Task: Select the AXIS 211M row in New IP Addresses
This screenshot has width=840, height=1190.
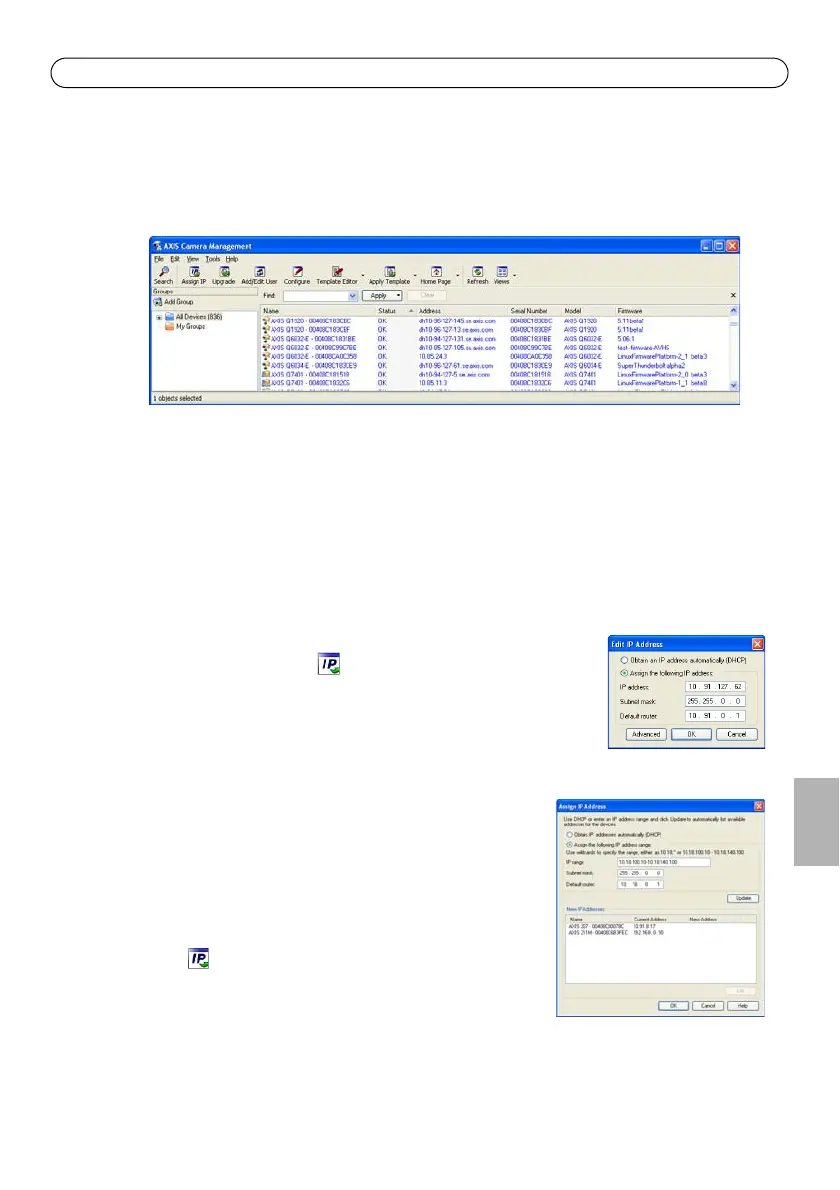Action: coord(660,933)
